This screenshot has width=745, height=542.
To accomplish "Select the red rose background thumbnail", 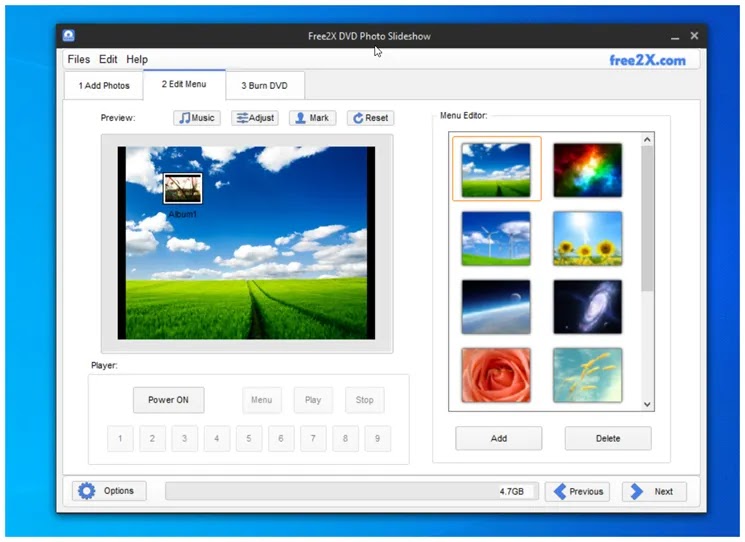I will 496,375.
